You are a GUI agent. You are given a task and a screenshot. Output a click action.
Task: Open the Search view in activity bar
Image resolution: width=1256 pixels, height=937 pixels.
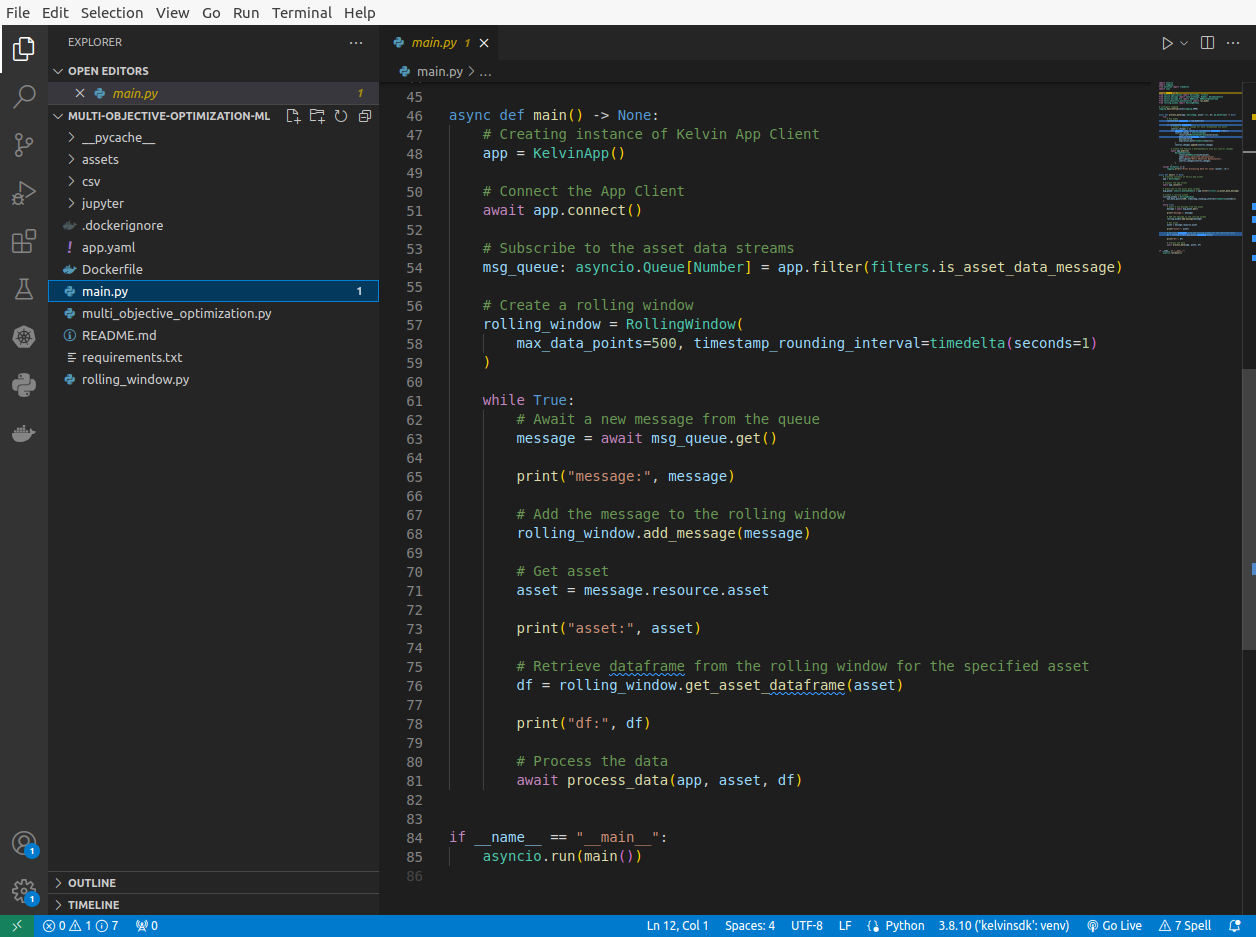(24, 96)
